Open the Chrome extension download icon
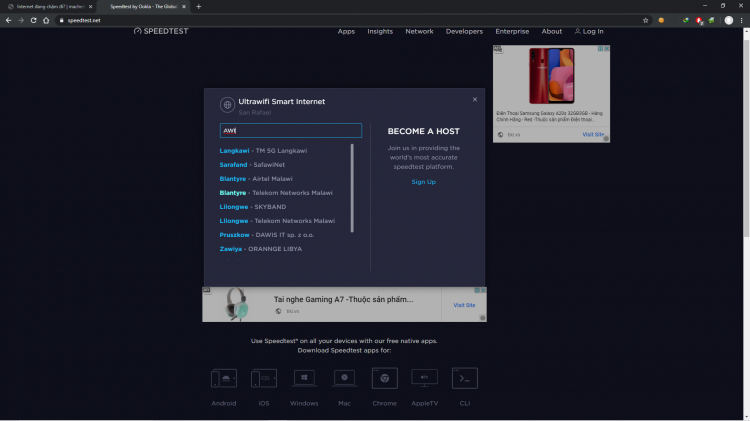Viewport: 750px width, 421px height. [385, 378]
